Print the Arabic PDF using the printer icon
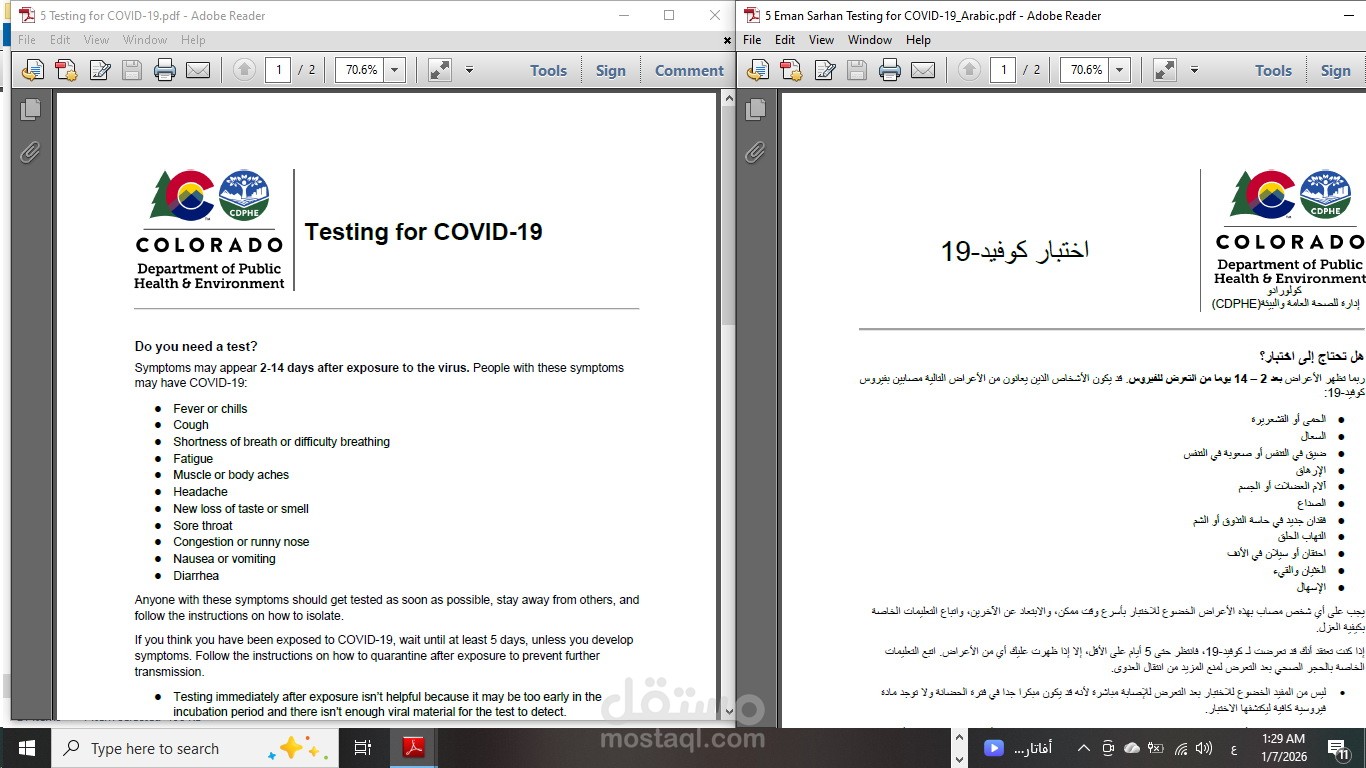The image size is (1366, 768). (x=890, y=70)
